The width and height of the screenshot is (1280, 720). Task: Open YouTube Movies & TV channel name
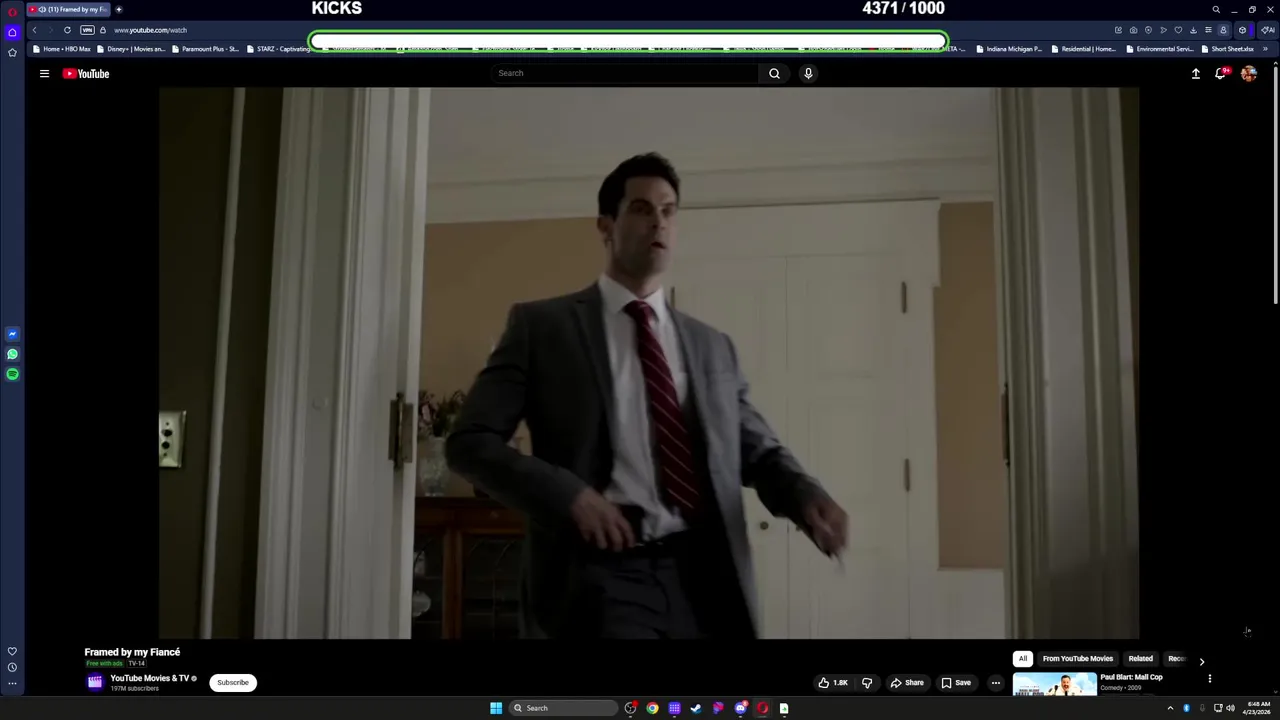tap(149, 678)
